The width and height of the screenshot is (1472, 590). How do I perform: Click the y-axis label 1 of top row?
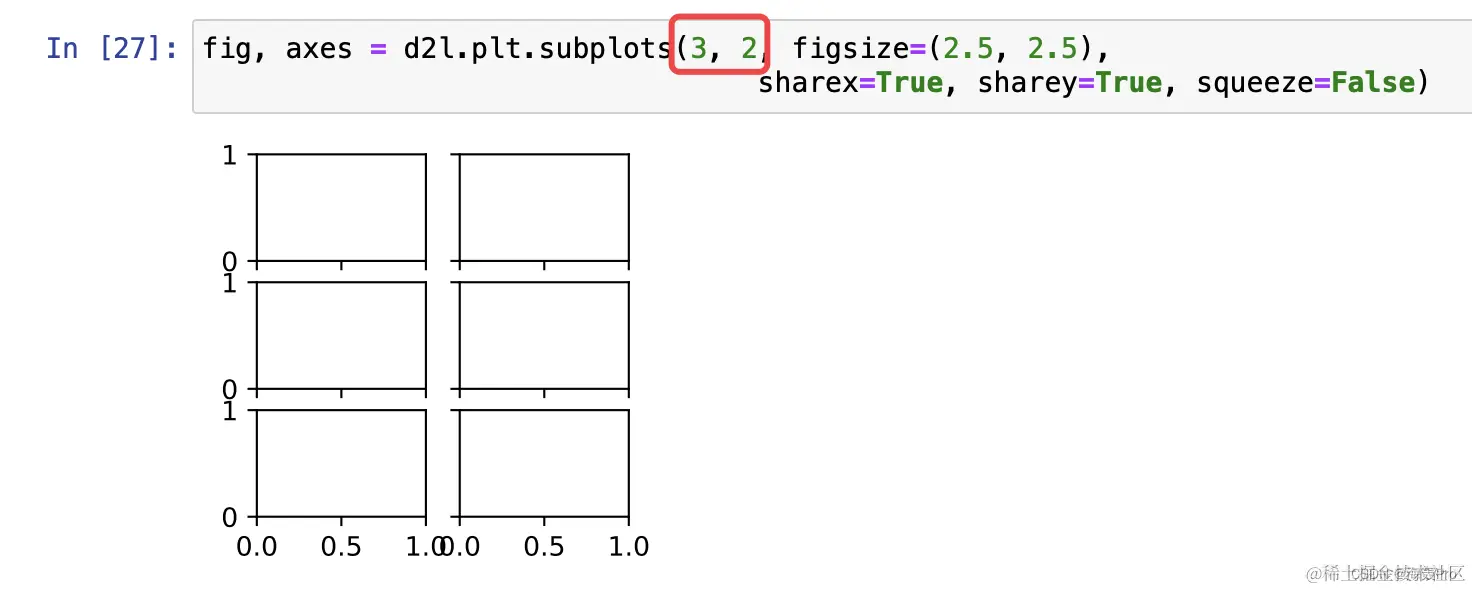[x=229, y=156]
